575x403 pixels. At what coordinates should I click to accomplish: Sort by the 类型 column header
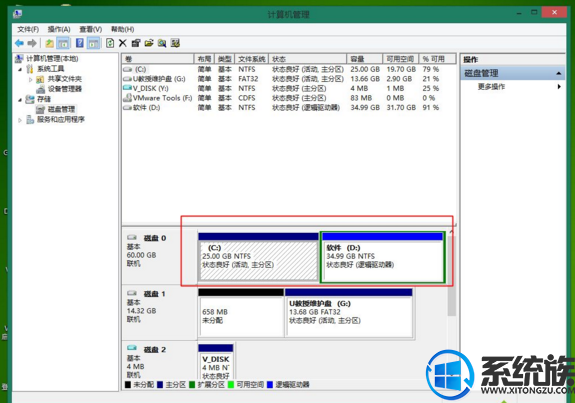225,59
